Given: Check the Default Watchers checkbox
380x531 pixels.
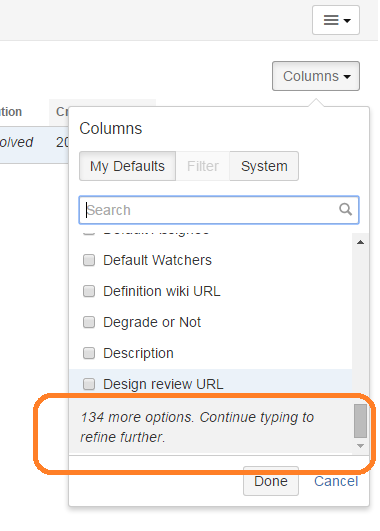Looking at the screenshot, I should [89, 260].
